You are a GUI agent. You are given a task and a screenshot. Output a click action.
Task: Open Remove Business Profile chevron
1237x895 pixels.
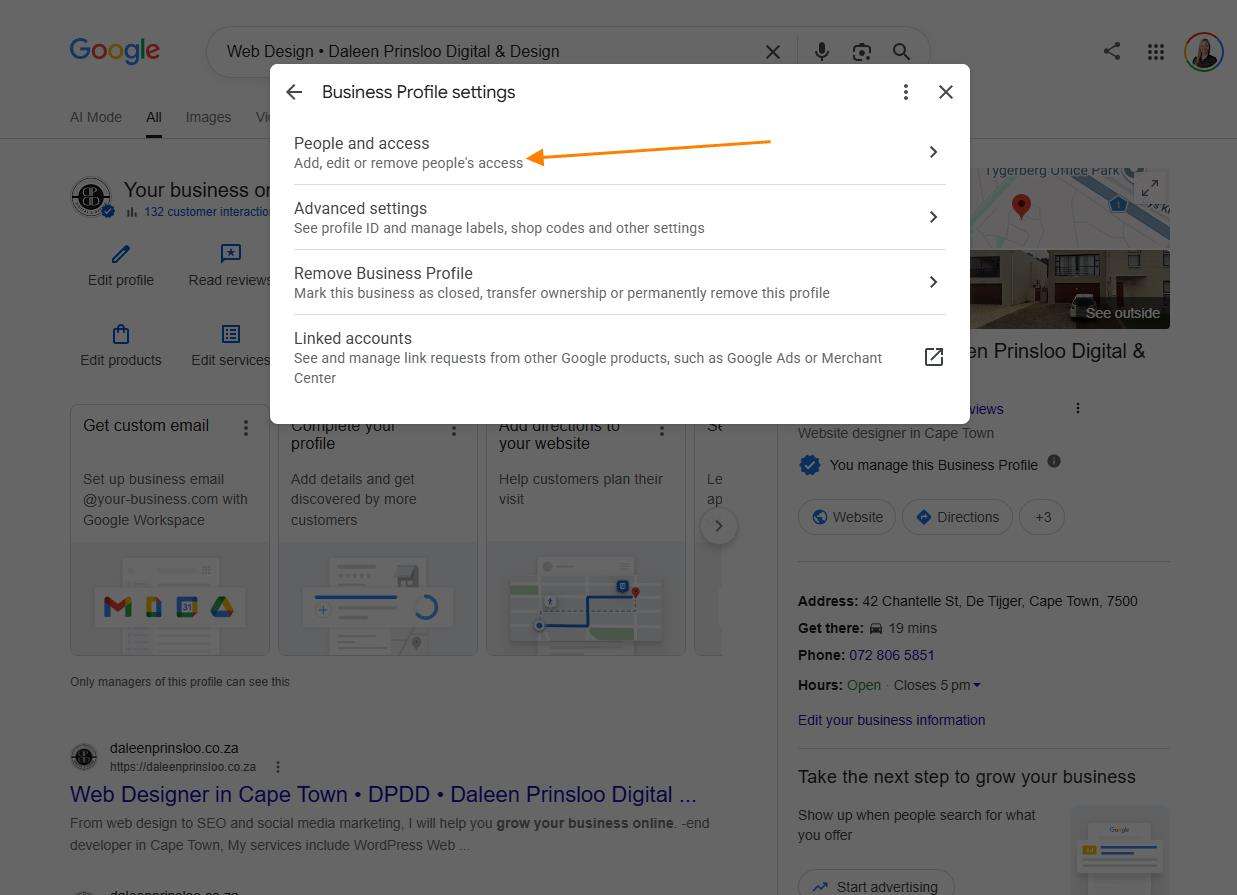pos(933,282)
